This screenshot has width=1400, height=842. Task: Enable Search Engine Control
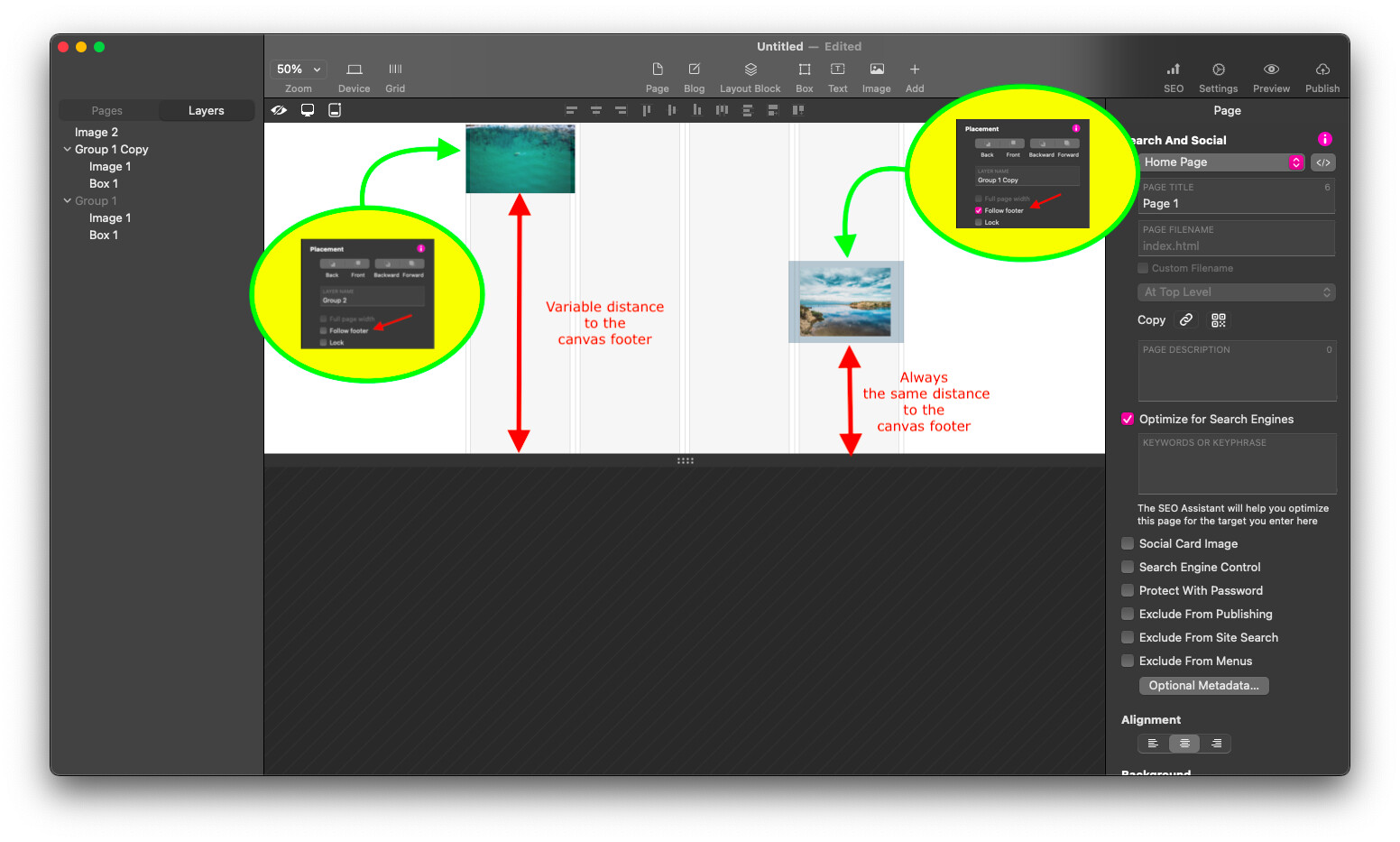(1128, 567)
